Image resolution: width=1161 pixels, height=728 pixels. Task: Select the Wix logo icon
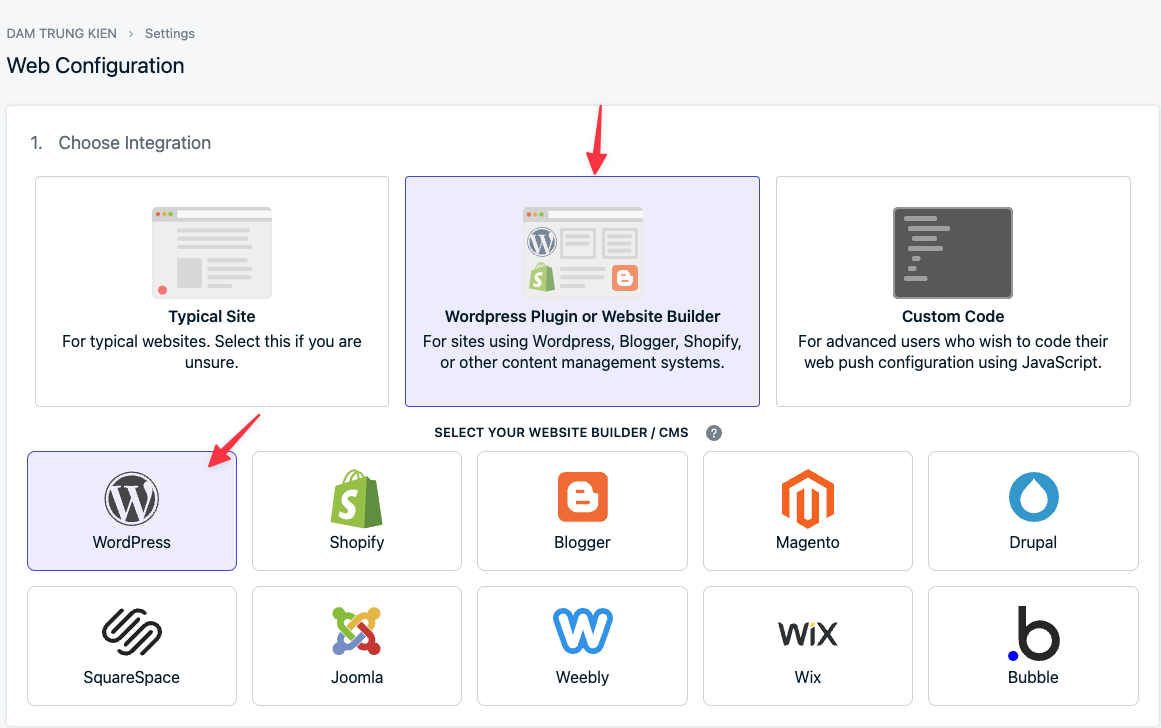(808, 634)
